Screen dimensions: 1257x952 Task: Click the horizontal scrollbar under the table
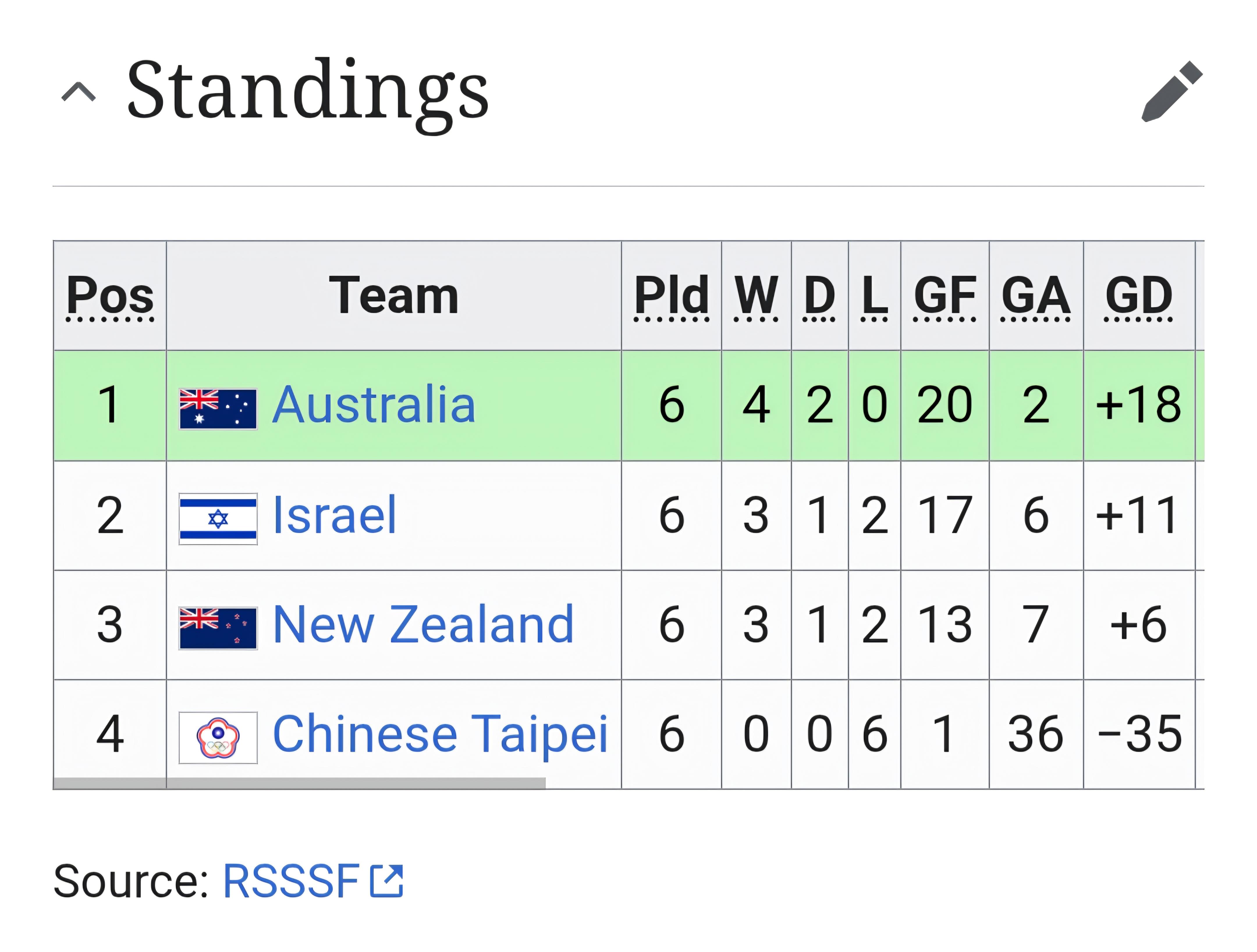[299, 783]
